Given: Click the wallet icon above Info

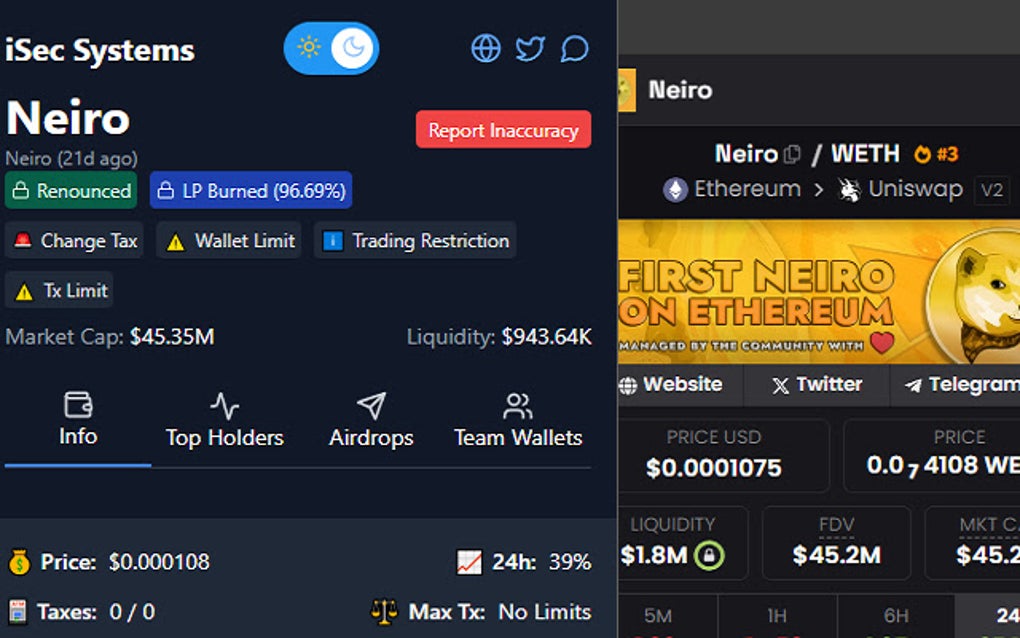Looking at the screenshot, I should [78, 405].
